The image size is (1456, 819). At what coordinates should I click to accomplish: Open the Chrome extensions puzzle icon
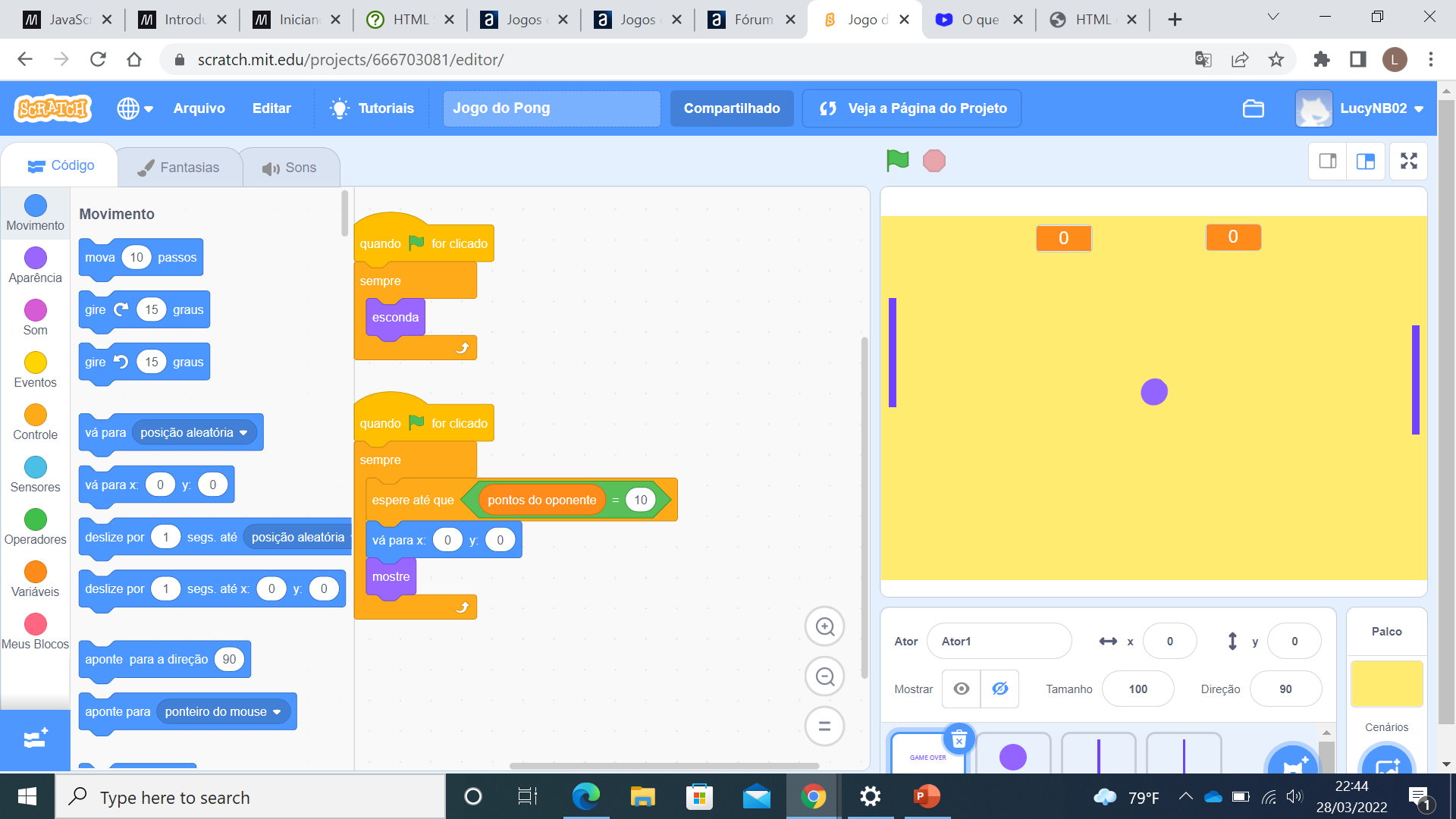(1322, 59)
